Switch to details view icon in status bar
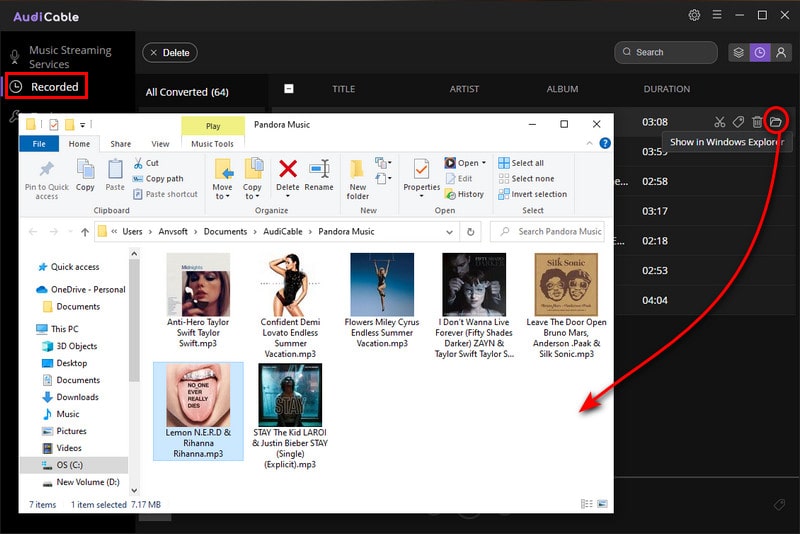The width and height of the screenshot is (800, 534). [x=587, y=504]
